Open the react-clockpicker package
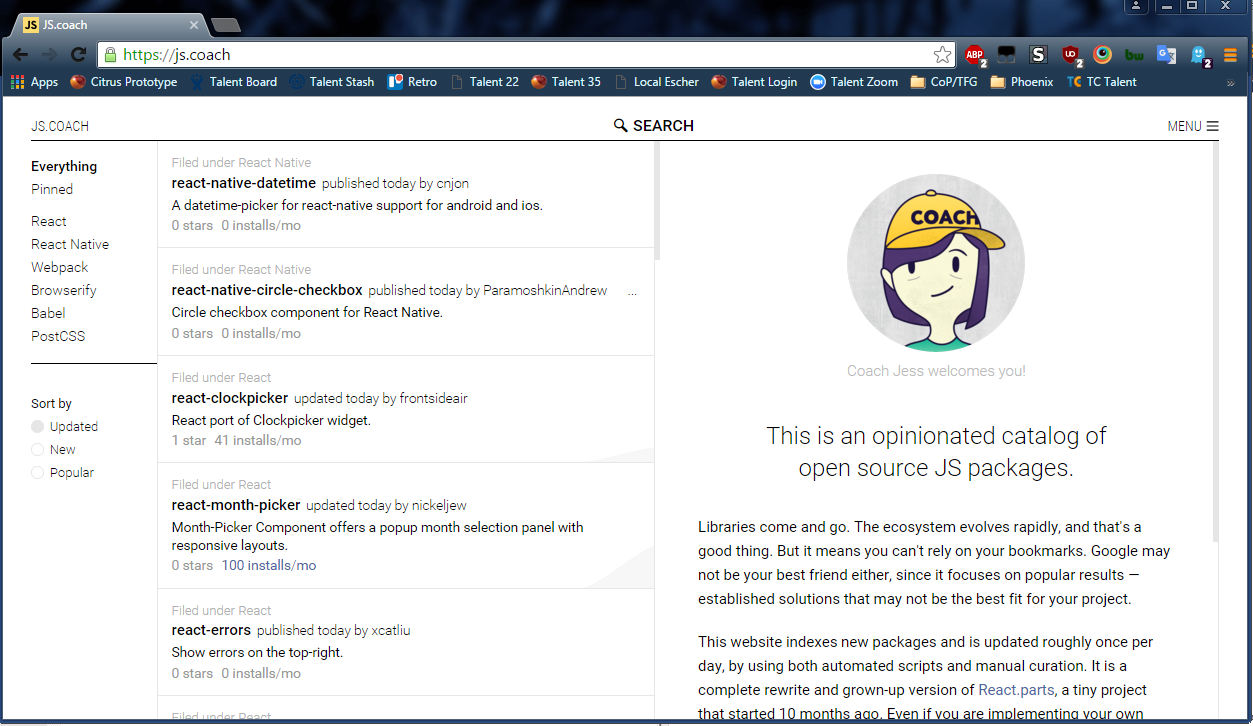The width and height of the screenshot is (1253, 726). [x=230, y=397]
